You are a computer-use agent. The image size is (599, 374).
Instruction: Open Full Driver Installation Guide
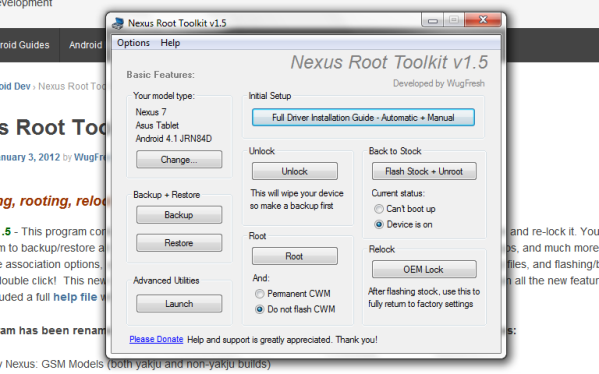click(x=363, y=117)
